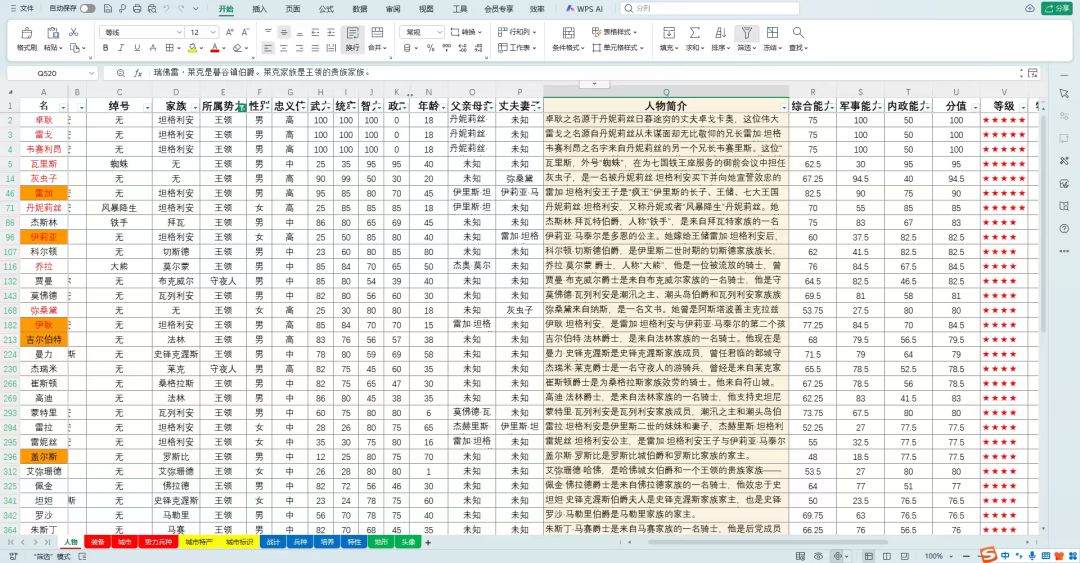Viewport: 1080px width, 563px height.
Task: Expand the Name Box dropdown arrow
Action: pos(91,73)
